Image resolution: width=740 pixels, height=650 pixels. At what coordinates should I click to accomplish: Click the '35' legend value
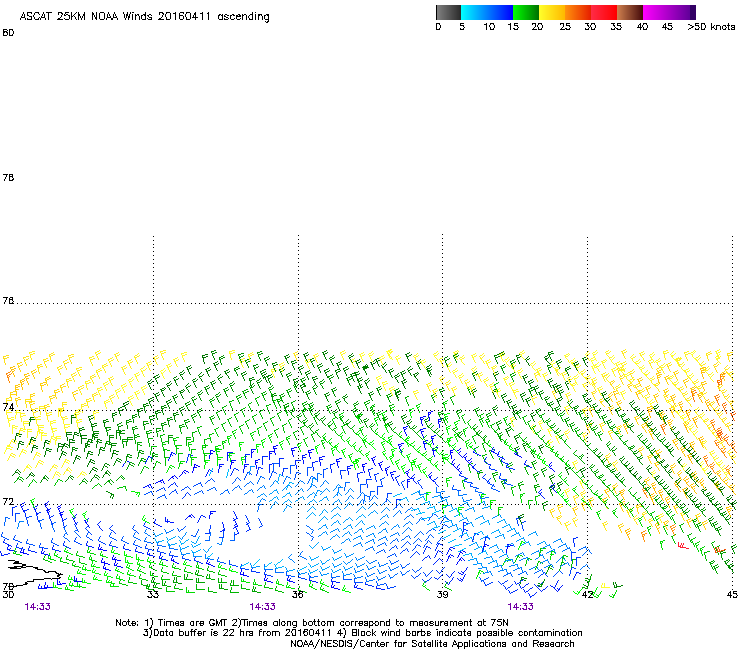click(x=616, y=27)
